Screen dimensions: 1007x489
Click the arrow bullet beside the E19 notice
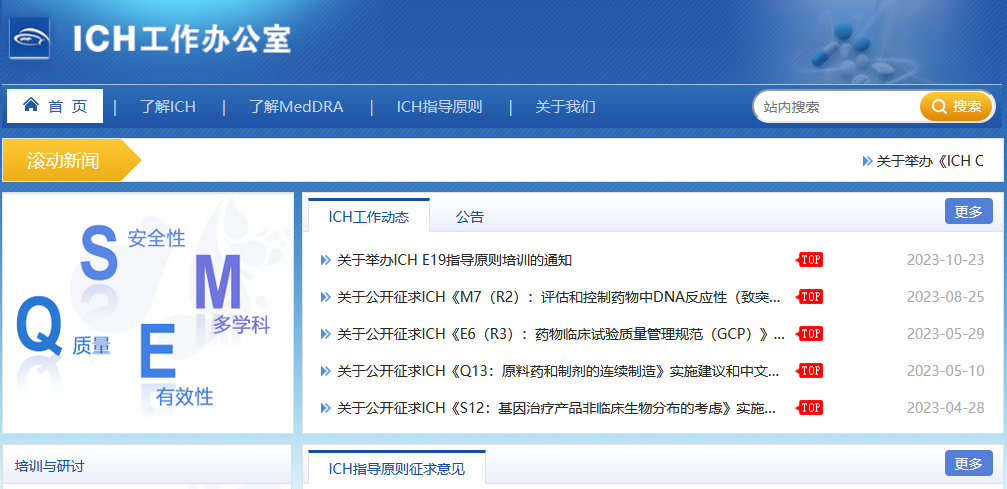(325, 260)
